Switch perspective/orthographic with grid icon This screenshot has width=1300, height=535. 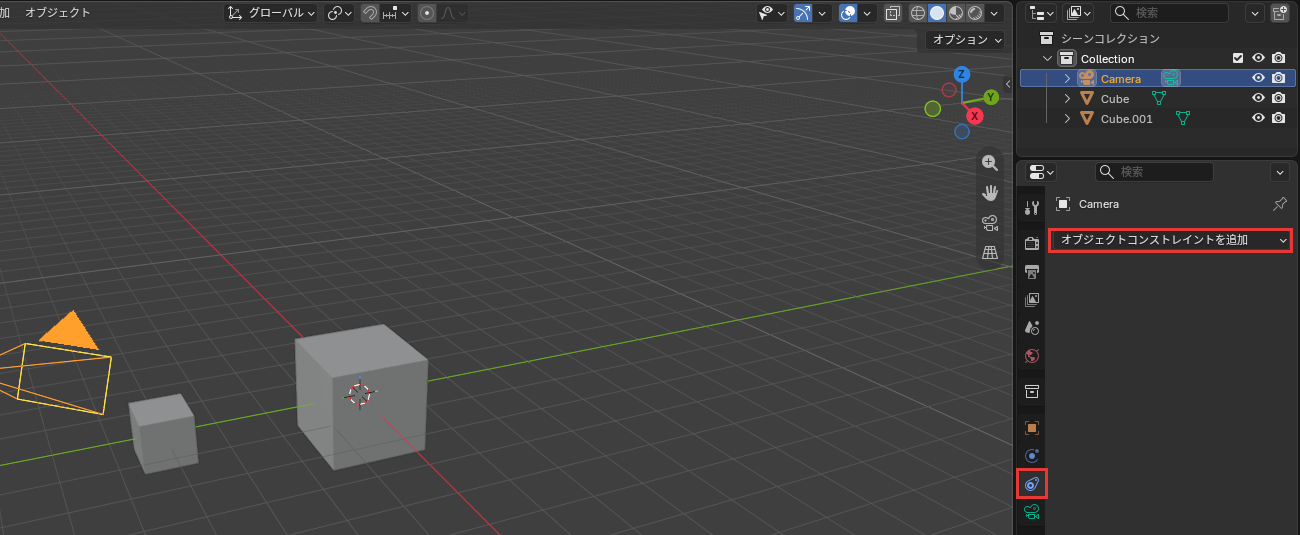tap(990, 252)
